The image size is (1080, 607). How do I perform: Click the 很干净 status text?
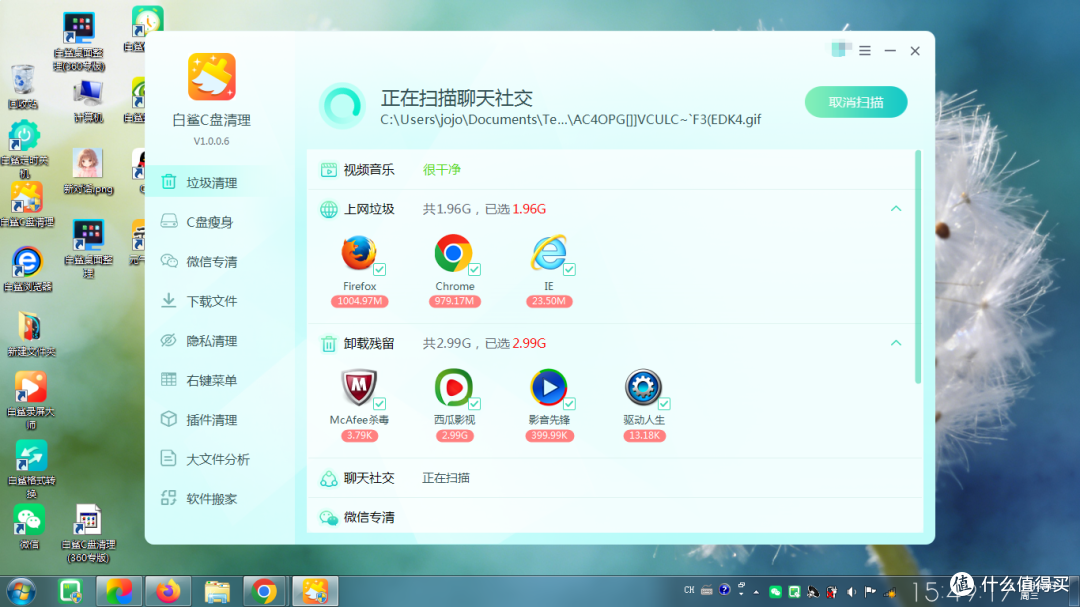pyautogui.click(x=442, y=169)
